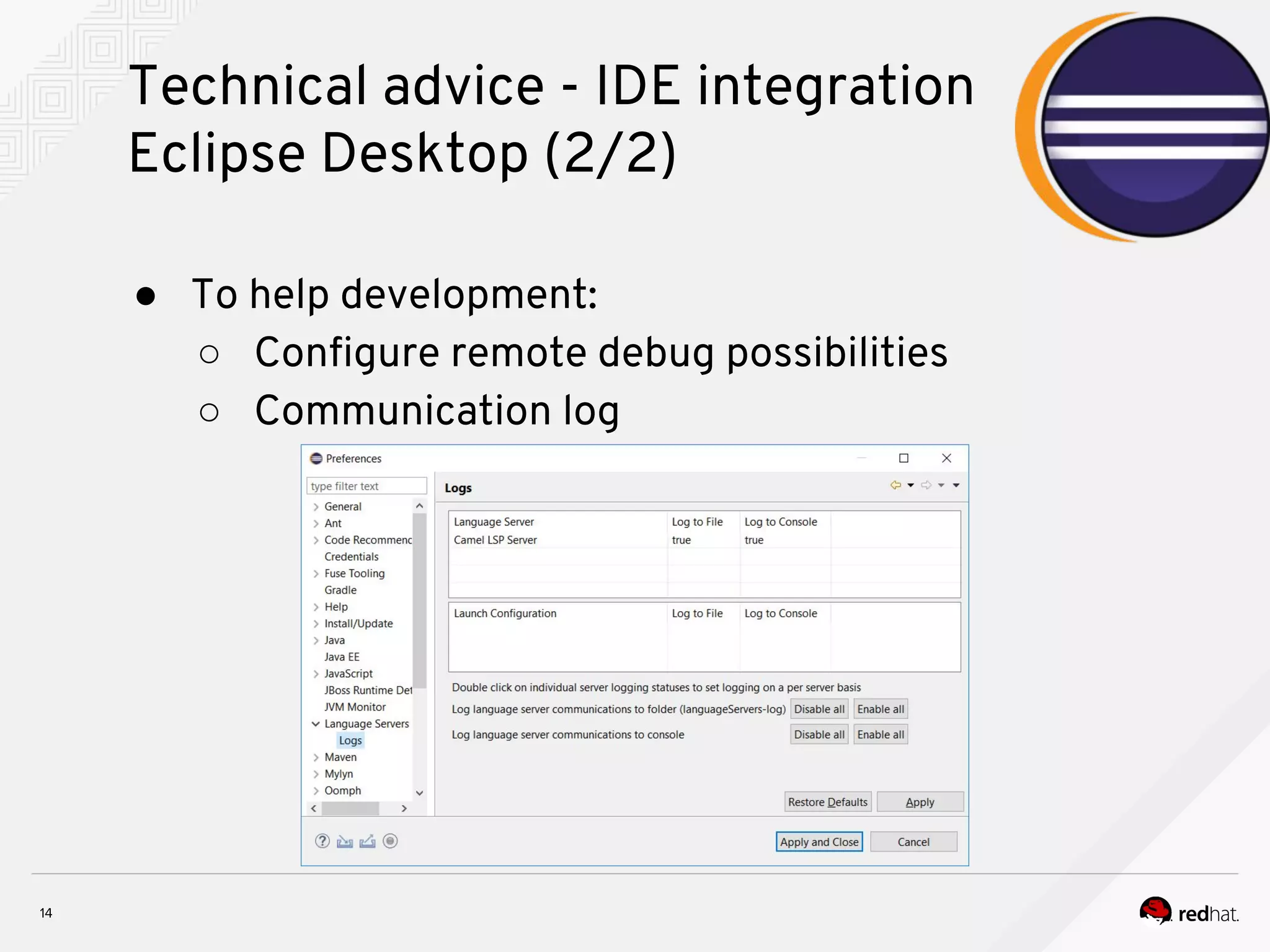Click the import preferences icon
The width and height of the screenshot is (1270, 952).
pyautogui.click(x=345, y=841)
